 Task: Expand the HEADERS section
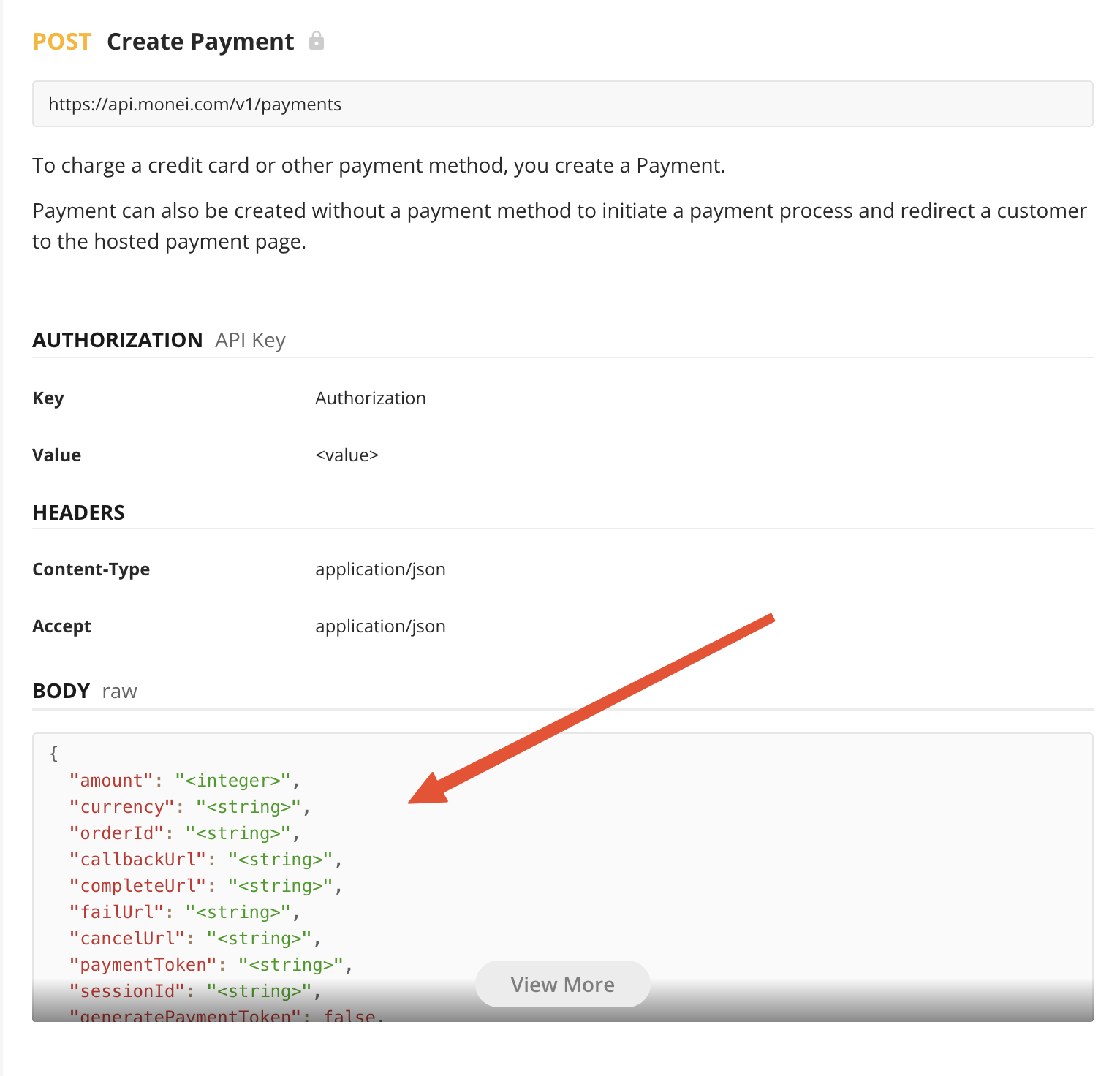(x=78, y=512)
